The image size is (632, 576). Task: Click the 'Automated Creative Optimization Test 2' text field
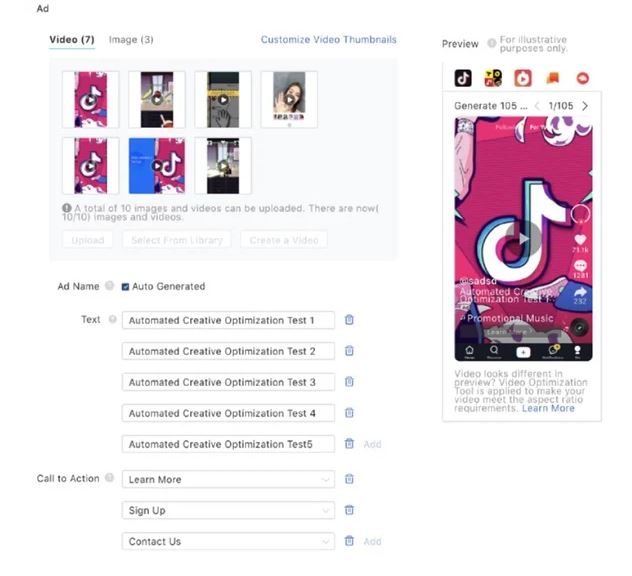coord(228,351)
